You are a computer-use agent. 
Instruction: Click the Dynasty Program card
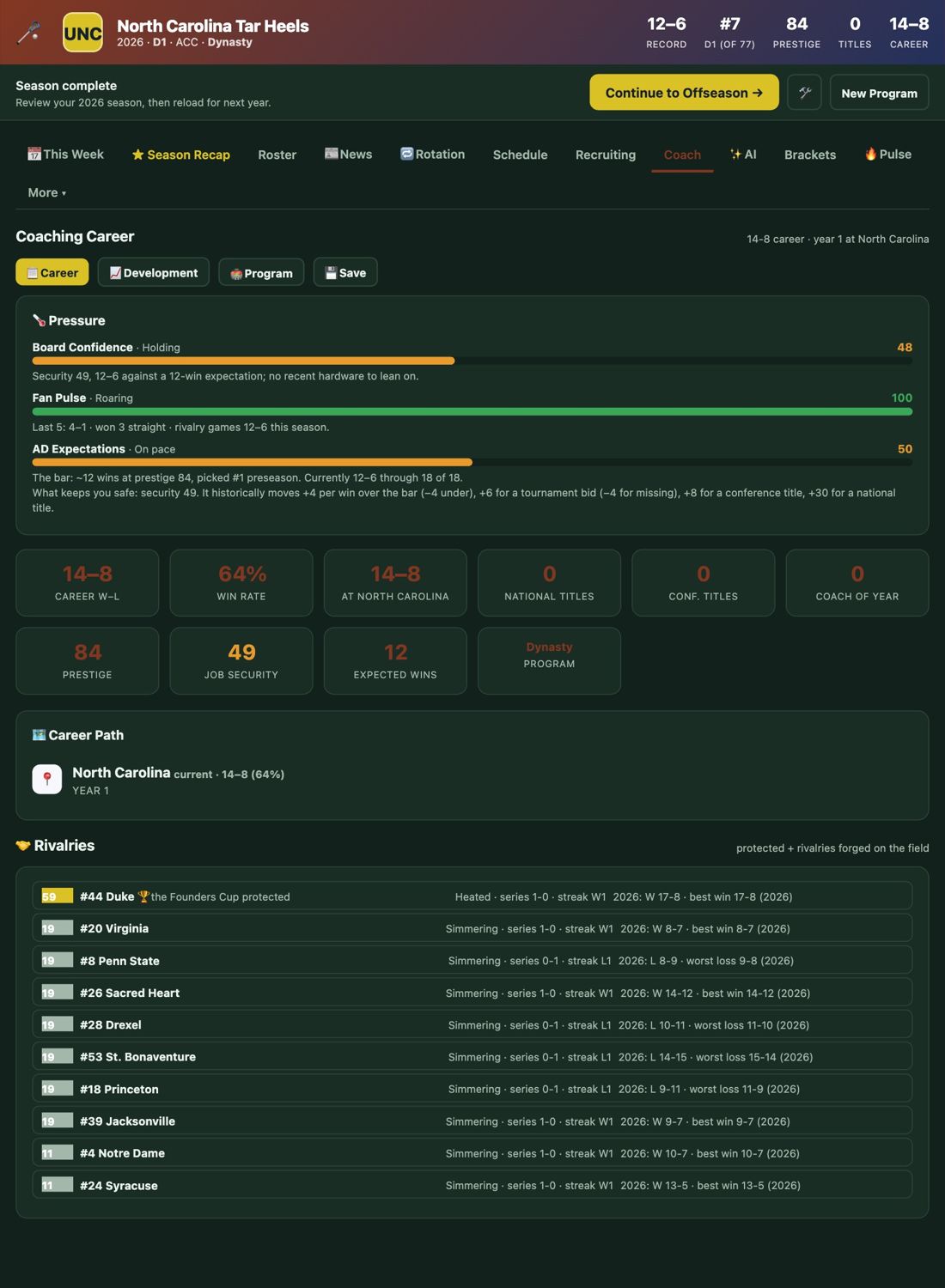[549, 660]
